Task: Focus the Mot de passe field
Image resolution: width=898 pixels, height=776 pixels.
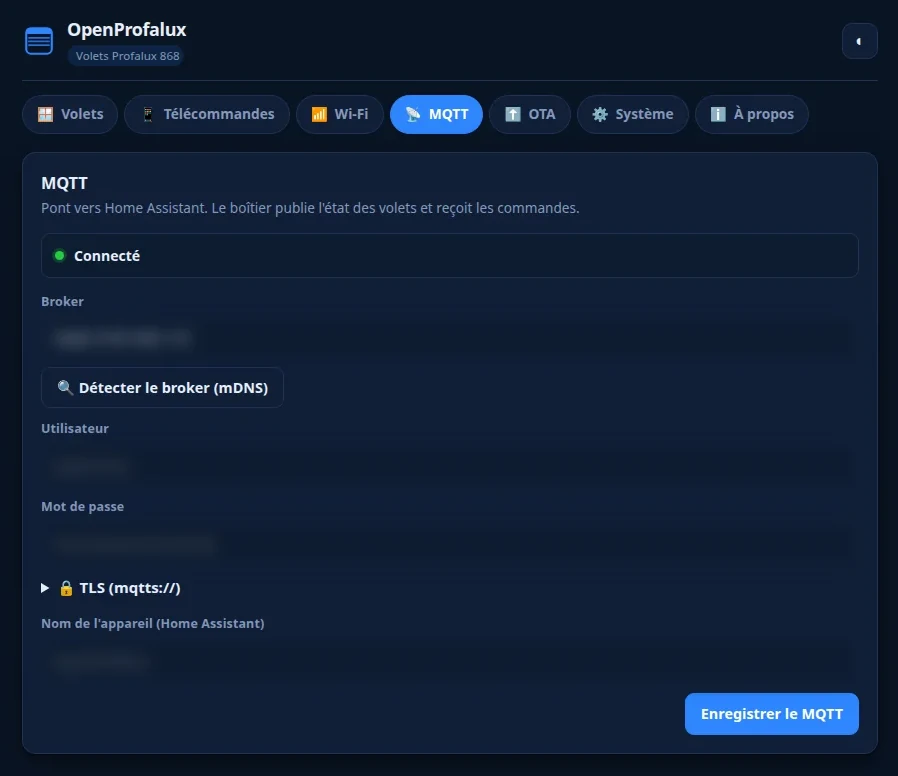Action: [450, 543]
